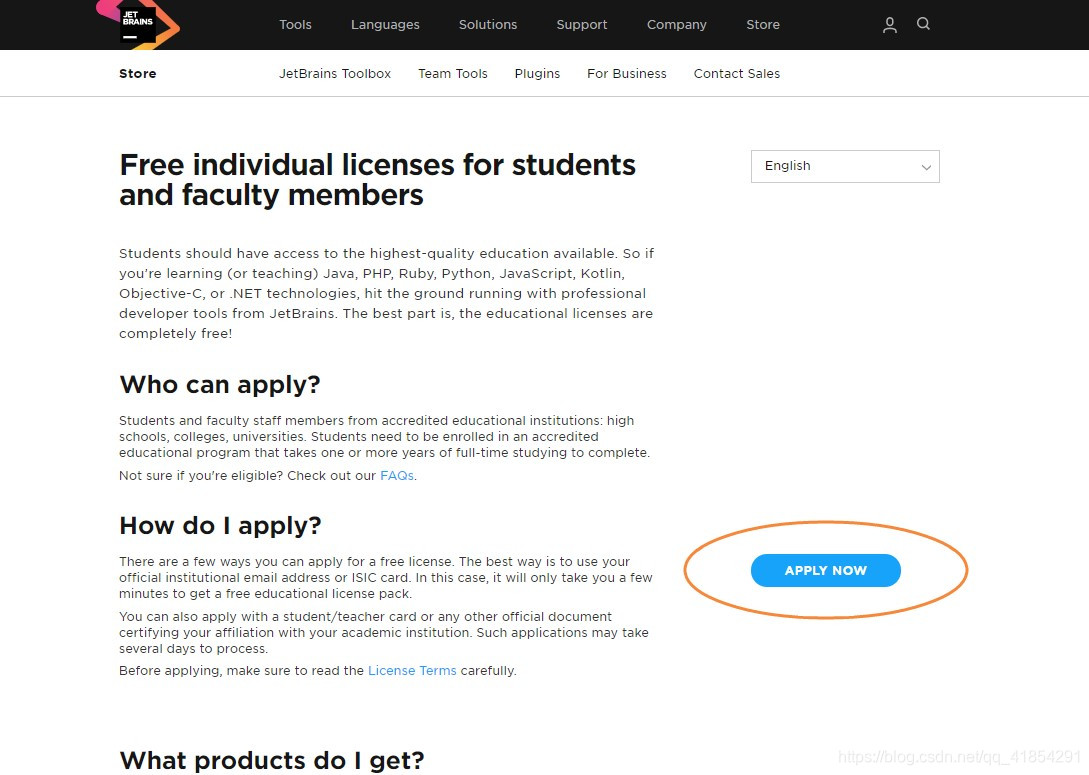The image size is (1089, 775).
Task: Click the 'Who can apply?' heading
Action: coord(219,385)
